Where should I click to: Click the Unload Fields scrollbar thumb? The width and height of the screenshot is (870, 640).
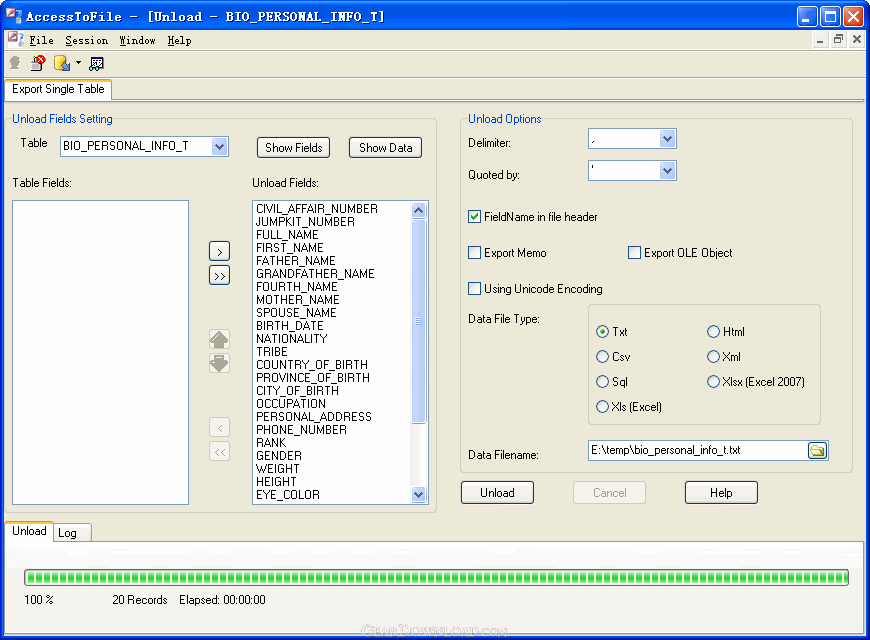pyautogui.click(x=419, y=321)
